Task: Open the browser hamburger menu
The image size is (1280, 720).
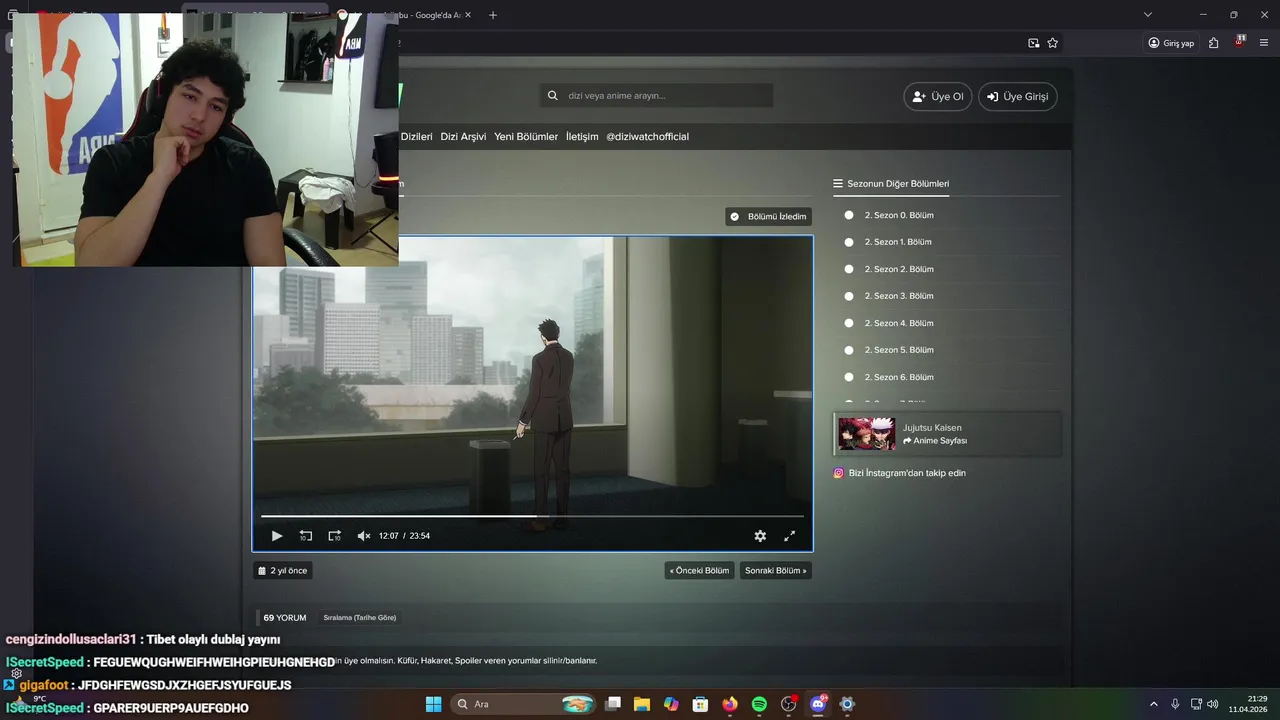Action: [x=1265, y=43]
